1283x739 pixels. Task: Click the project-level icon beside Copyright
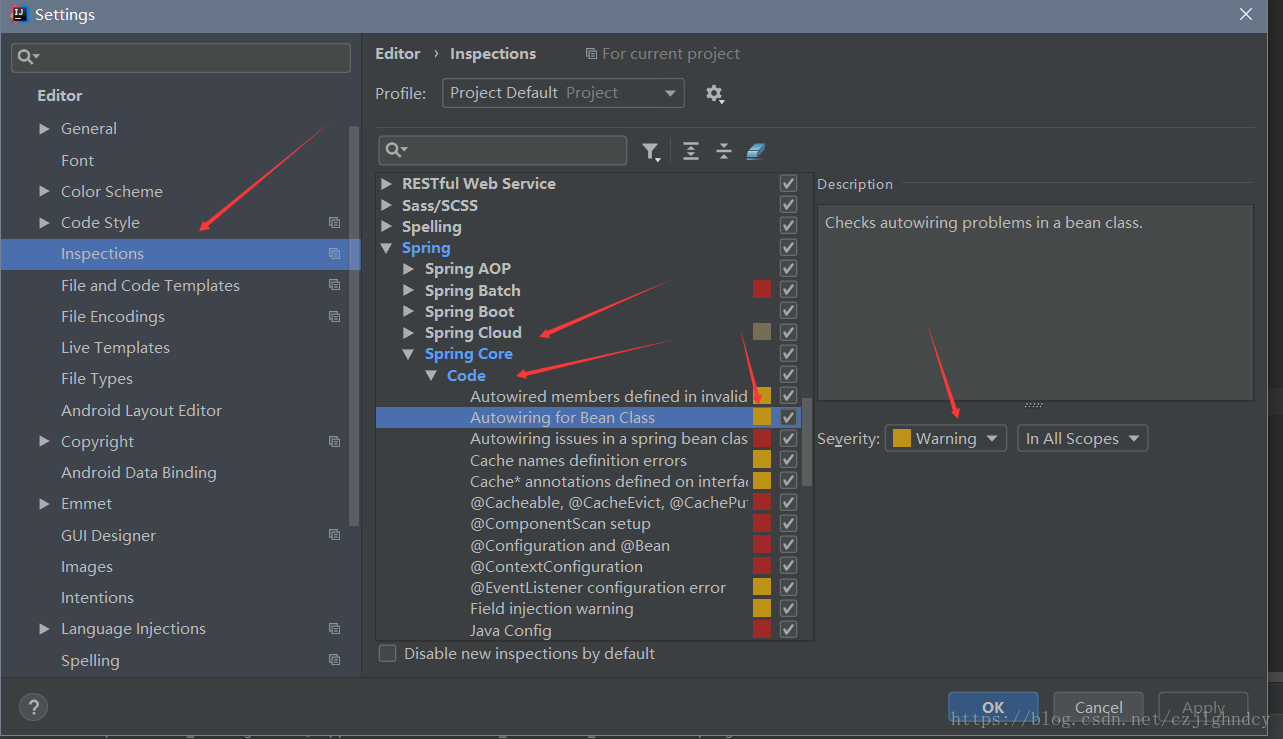(x=334, y=442)
